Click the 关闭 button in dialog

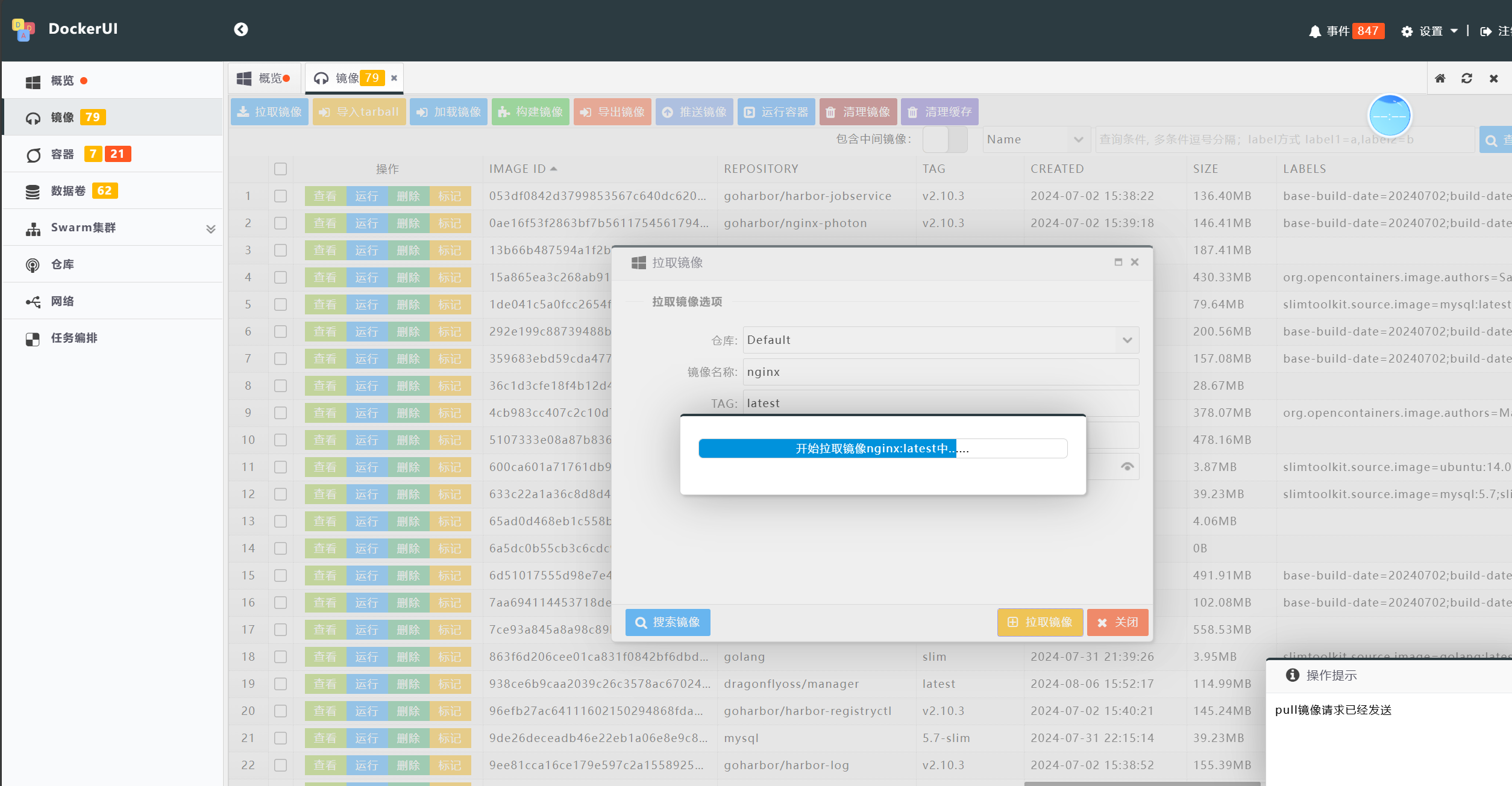pos(1118,622)
